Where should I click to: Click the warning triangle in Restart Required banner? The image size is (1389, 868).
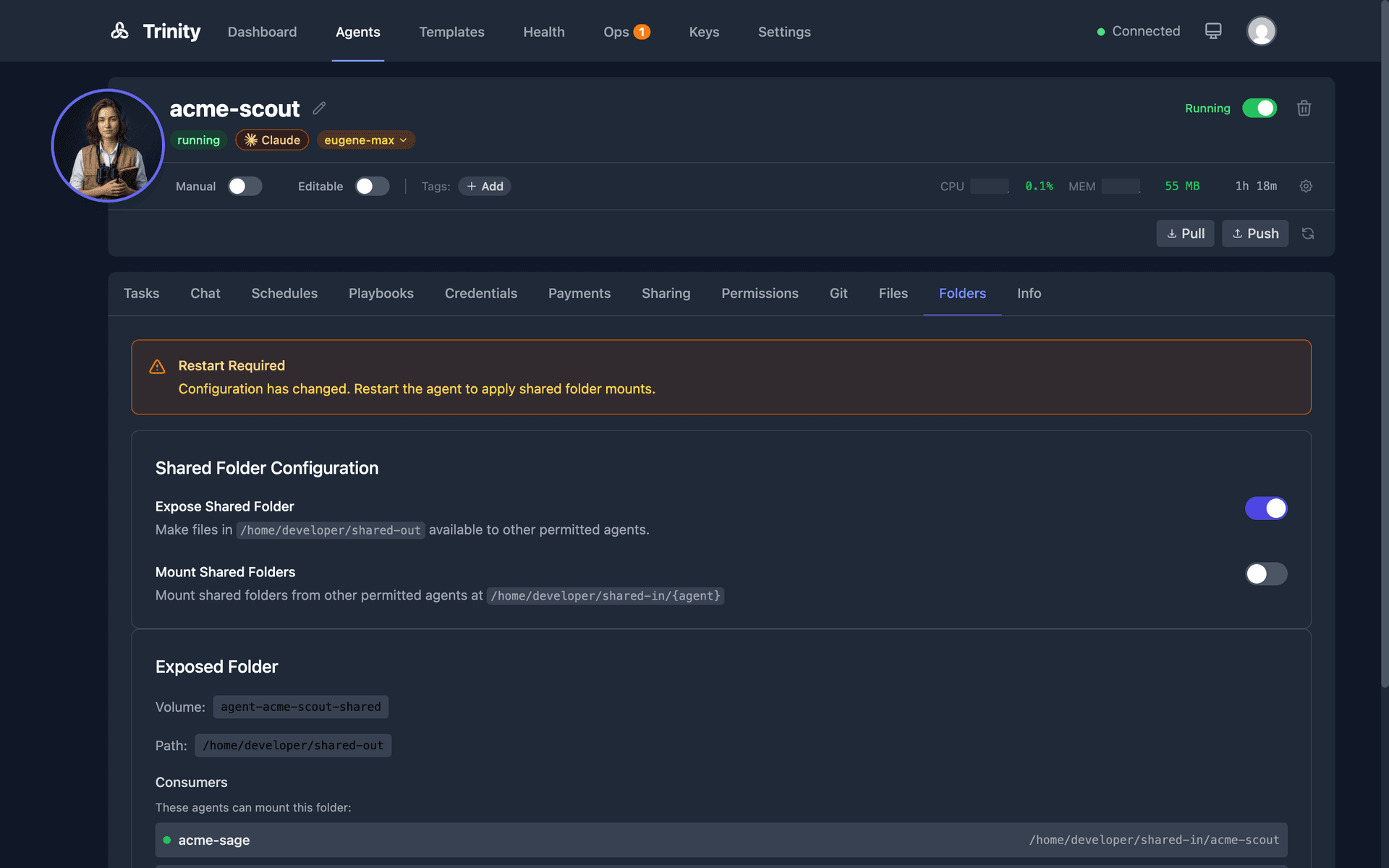(x=157, y=366)
